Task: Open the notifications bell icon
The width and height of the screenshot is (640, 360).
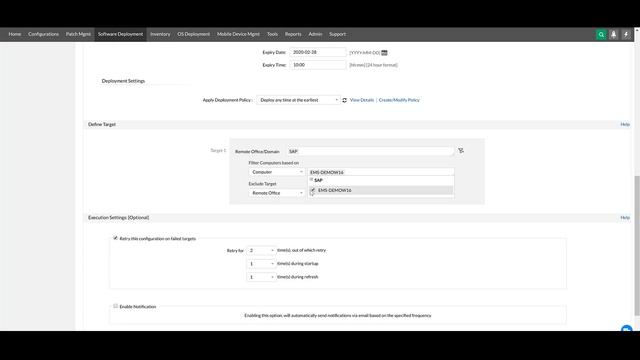Action: [613, 35]
